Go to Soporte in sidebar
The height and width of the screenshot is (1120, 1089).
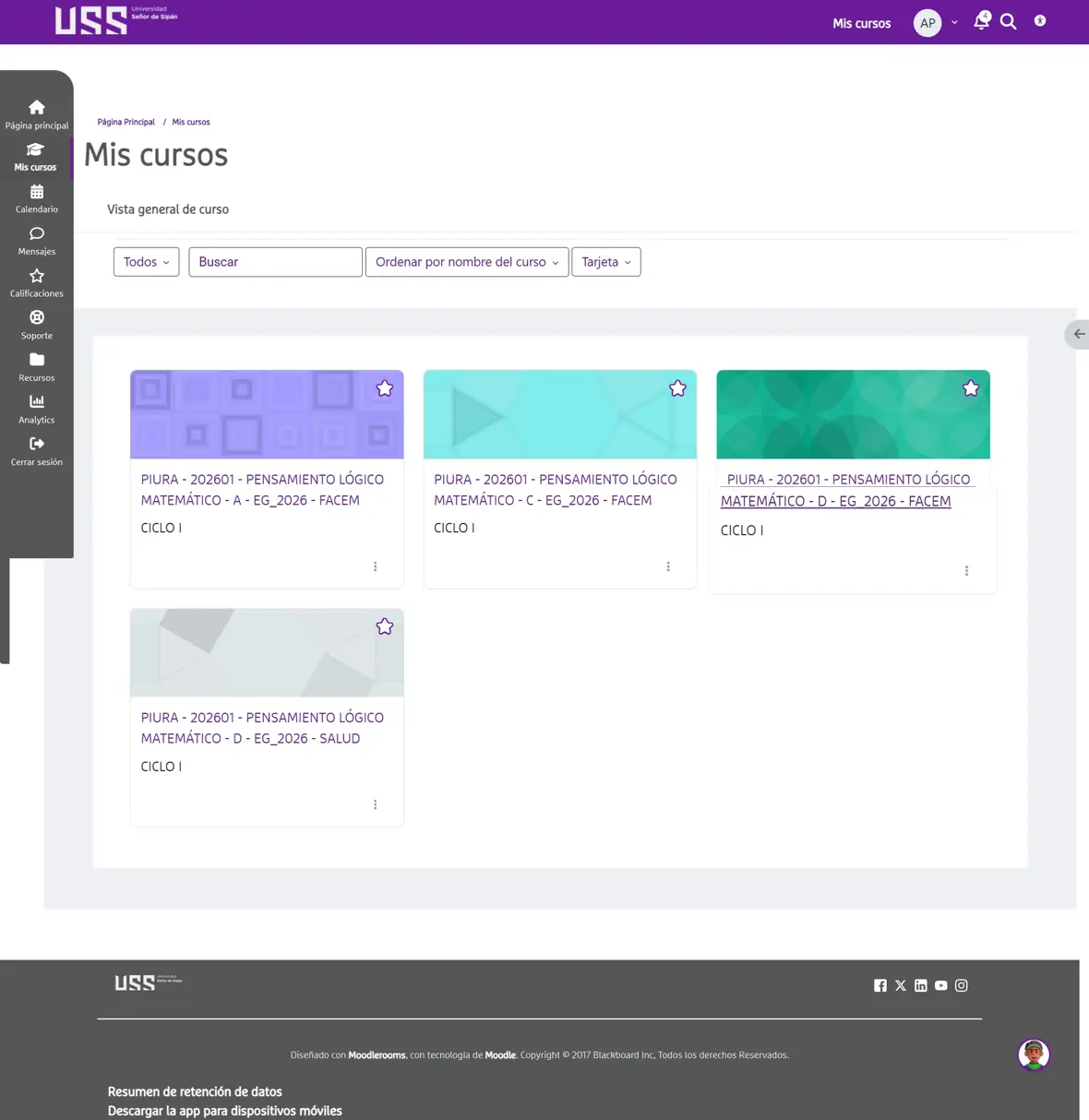36,325
